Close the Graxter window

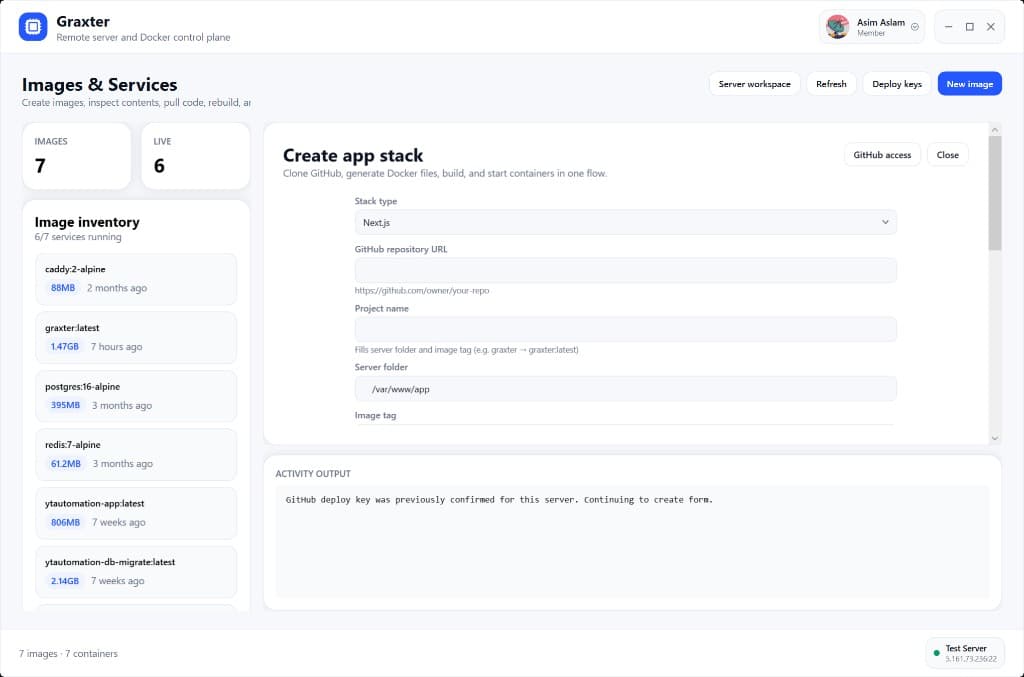(x=991, y=27)
